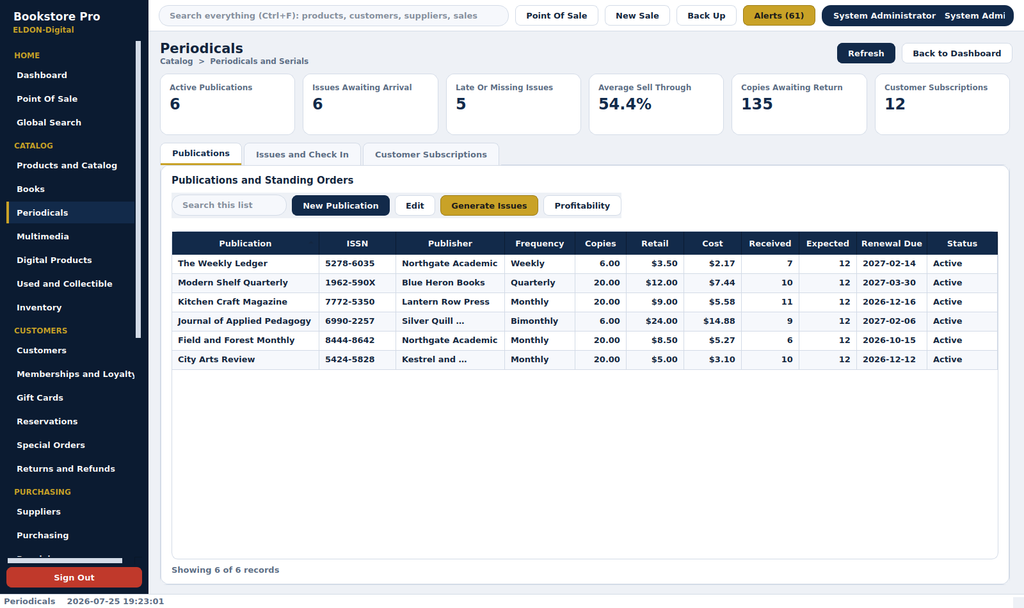Open Returns and Refunds
Viewport: 1024px width, 608px height.
point(71,468)
